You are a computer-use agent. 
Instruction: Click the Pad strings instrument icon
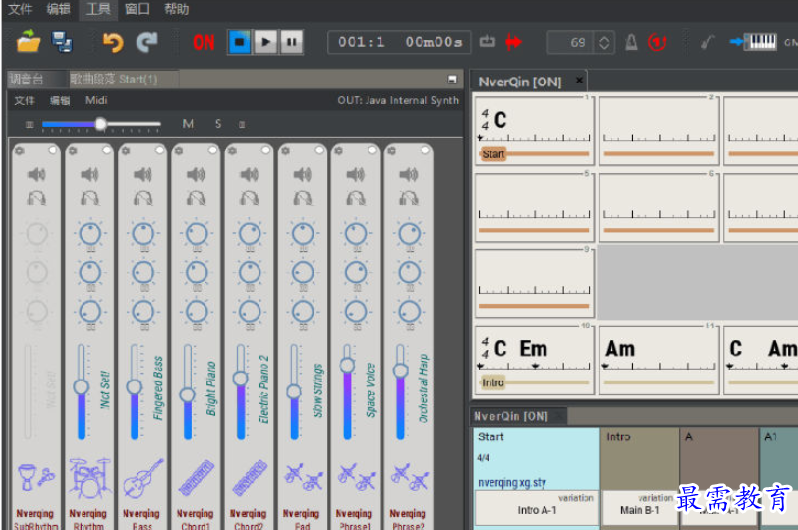[303, 478]
